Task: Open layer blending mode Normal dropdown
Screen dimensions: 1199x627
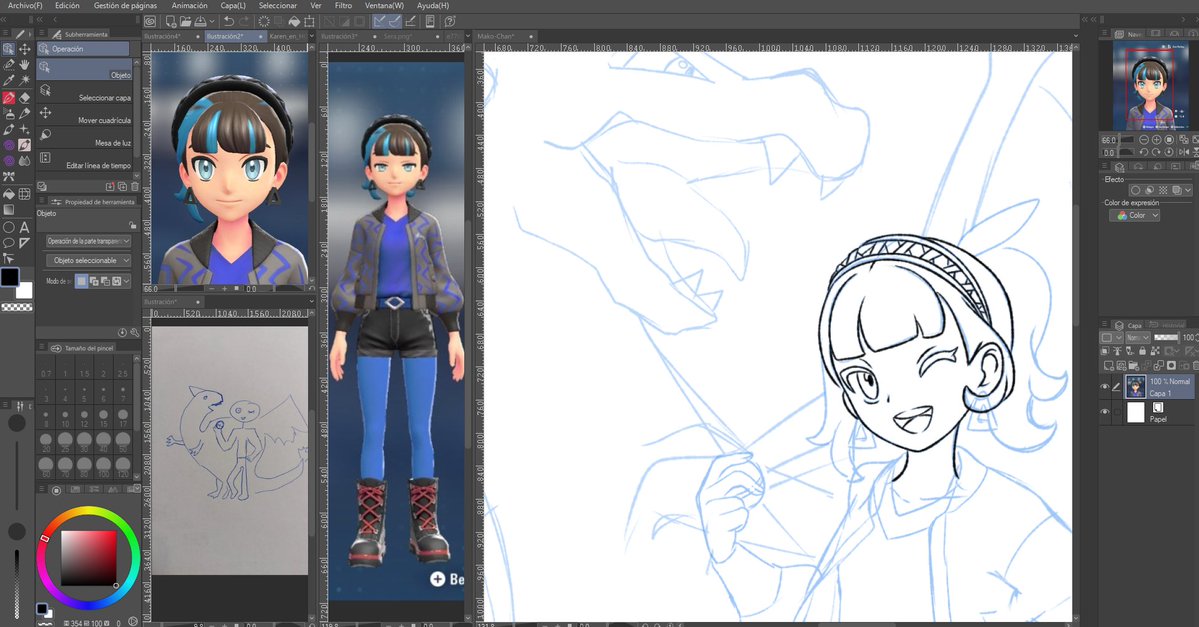Action: [x=1137, y=337]
